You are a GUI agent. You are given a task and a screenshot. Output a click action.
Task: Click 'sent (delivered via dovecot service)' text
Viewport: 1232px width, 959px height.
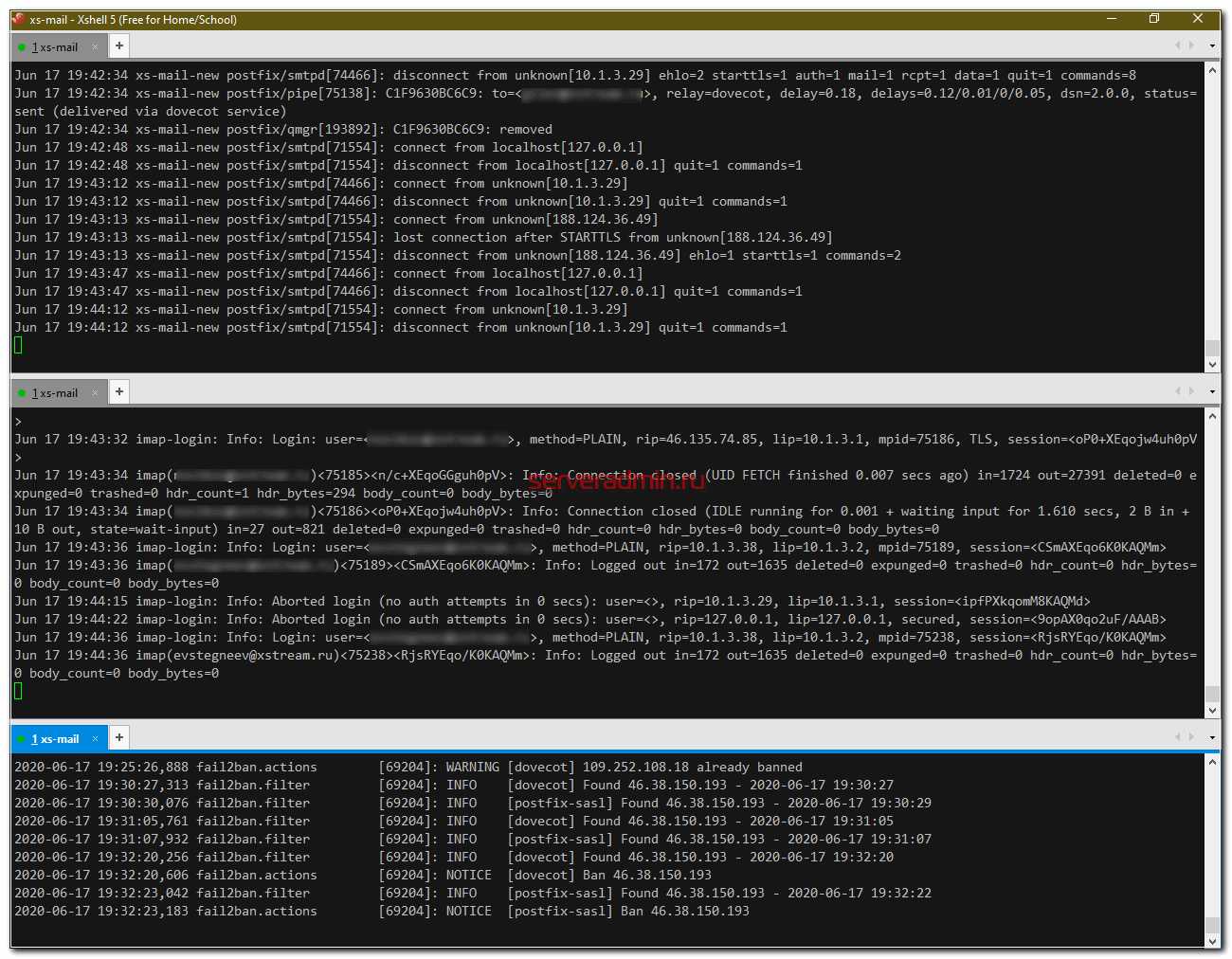151,112
